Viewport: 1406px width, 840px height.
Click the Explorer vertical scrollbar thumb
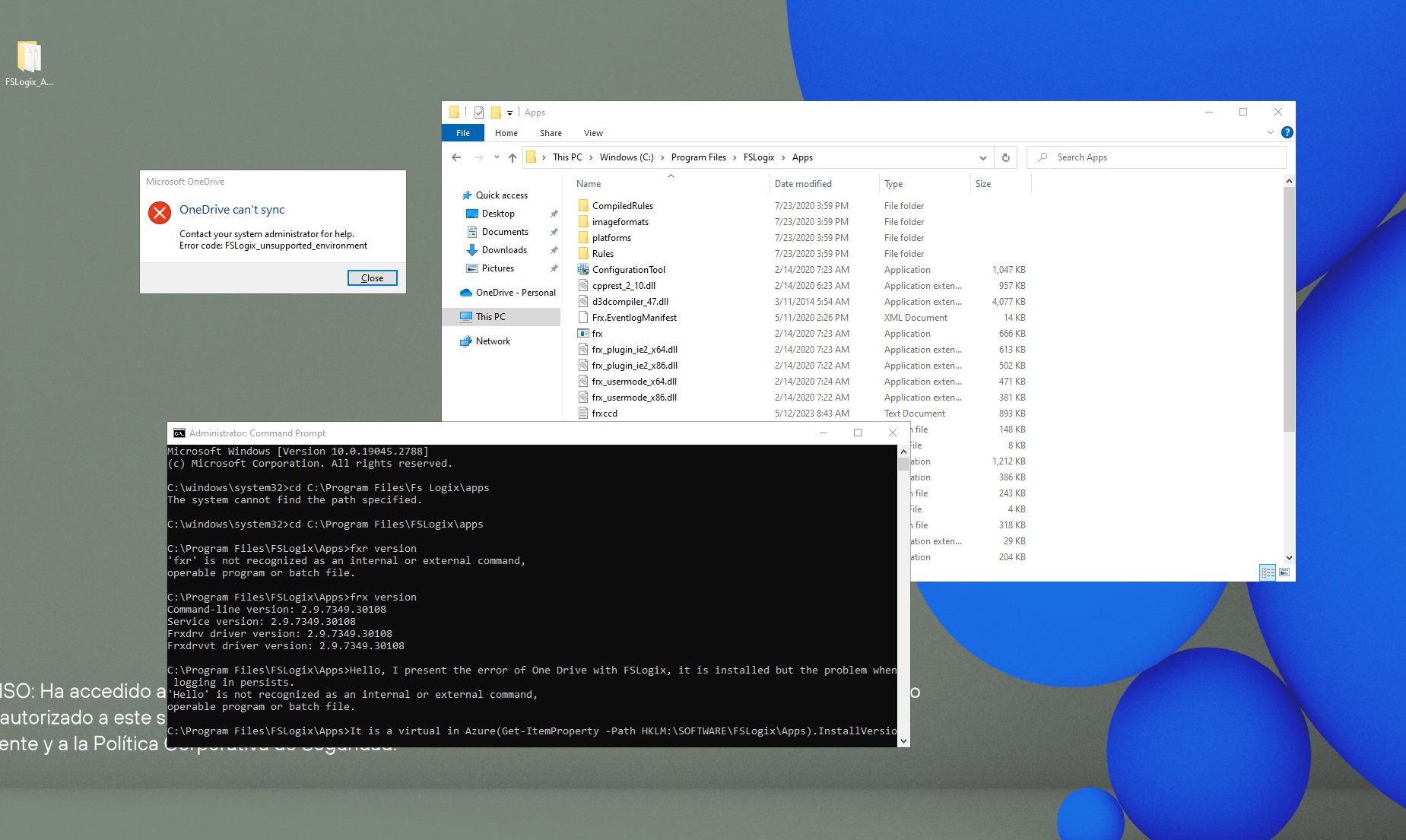pos(1288,308)
